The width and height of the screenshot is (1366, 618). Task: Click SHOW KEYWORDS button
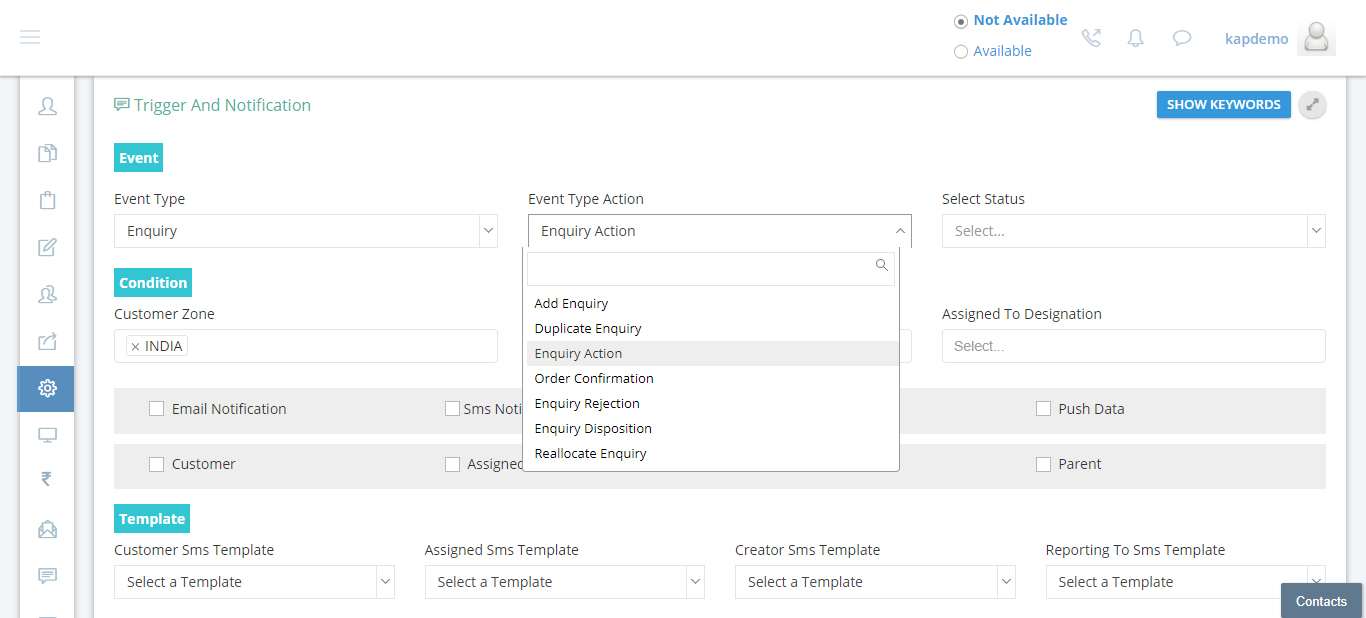click(x=1223, y=104)
